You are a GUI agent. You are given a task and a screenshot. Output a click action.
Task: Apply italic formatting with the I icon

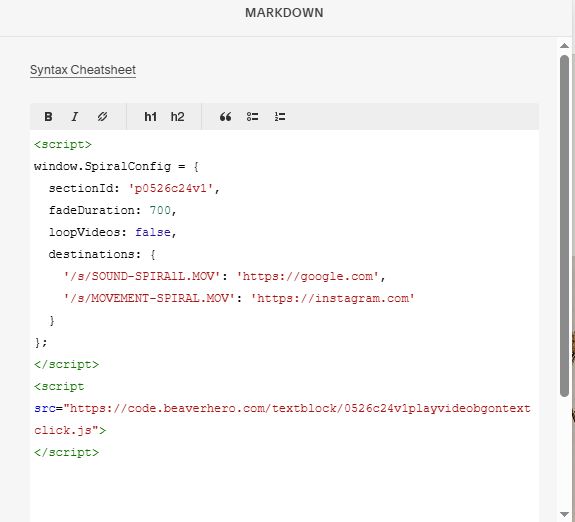point(75,117)
